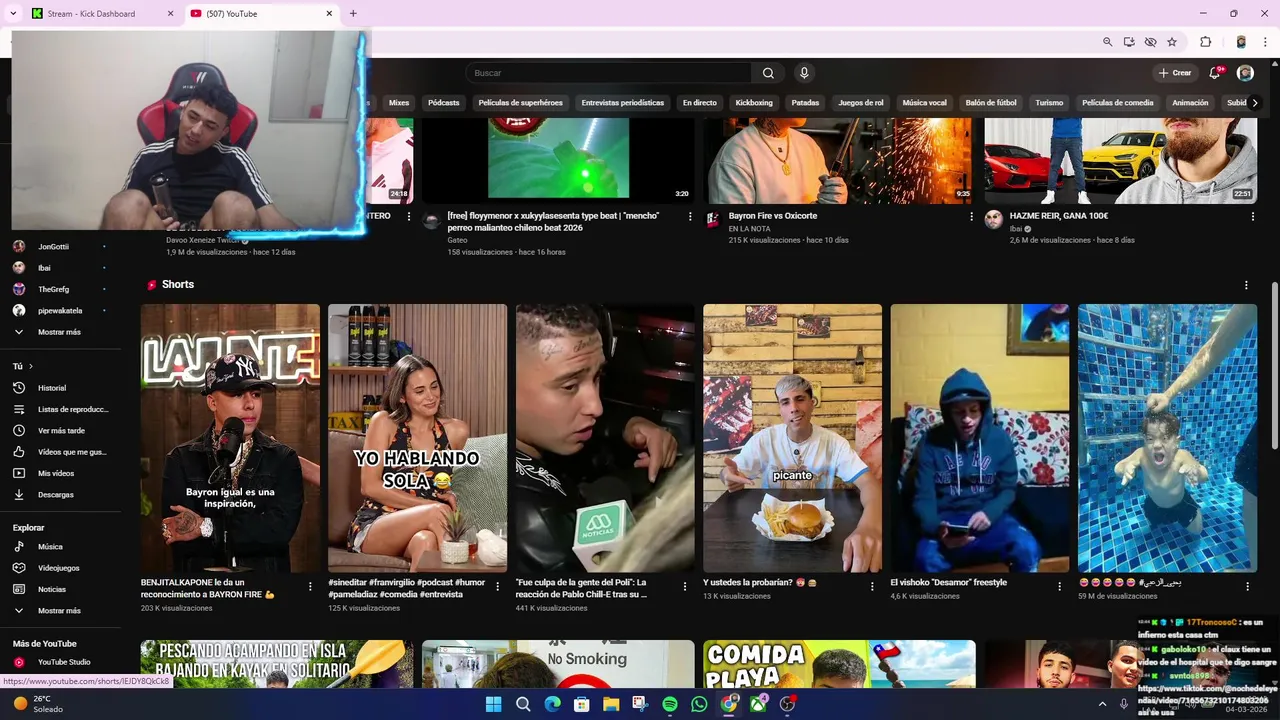
Task: Open WhatsApp from the taskbar
Action: [x=699, y=704]
